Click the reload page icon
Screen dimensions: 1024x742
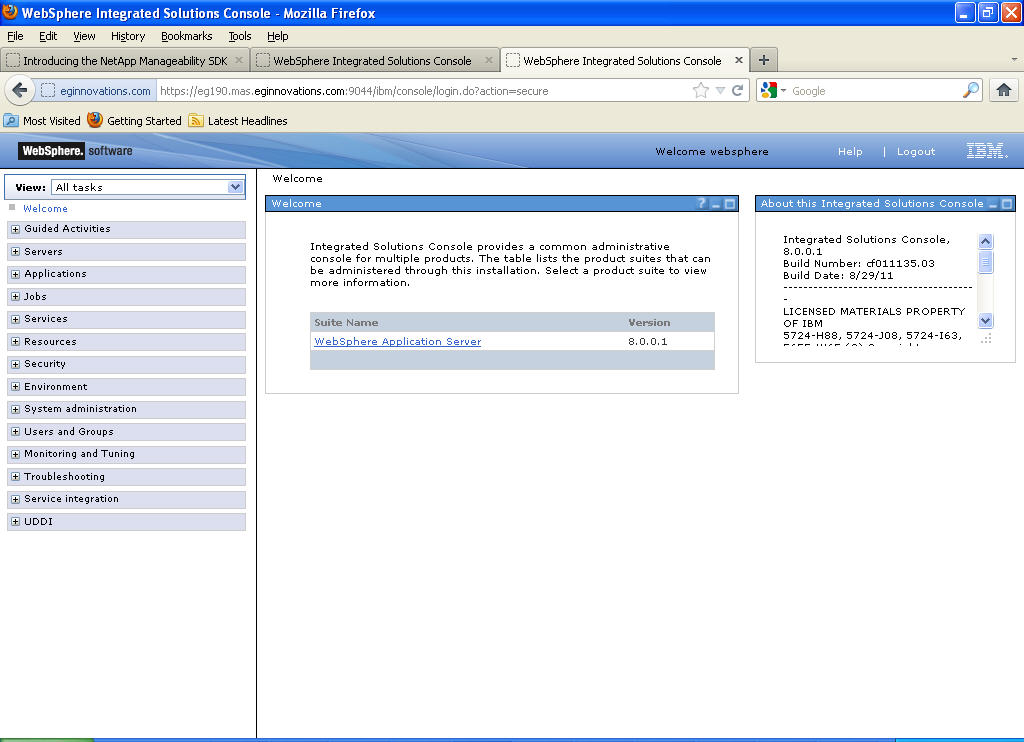[x=738, y=91]
